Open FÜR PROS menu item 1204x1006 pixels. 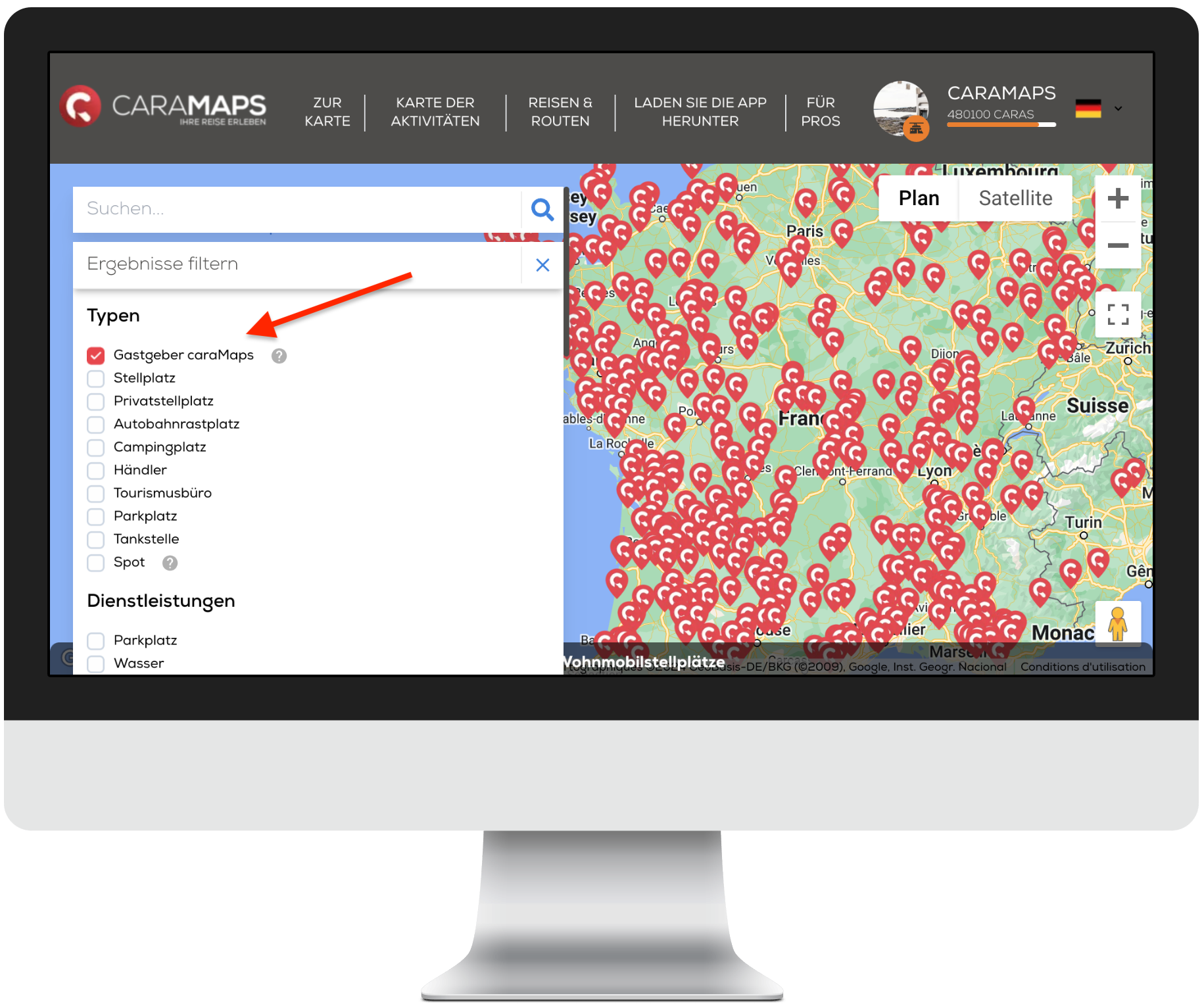coord(821,112)
